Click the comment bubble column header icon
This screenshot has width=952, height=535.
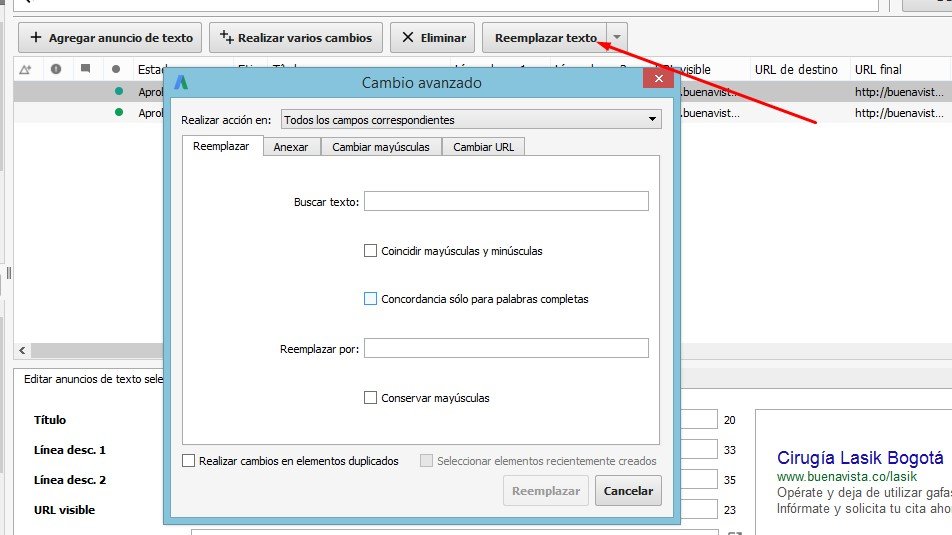(x=86, y=69)
